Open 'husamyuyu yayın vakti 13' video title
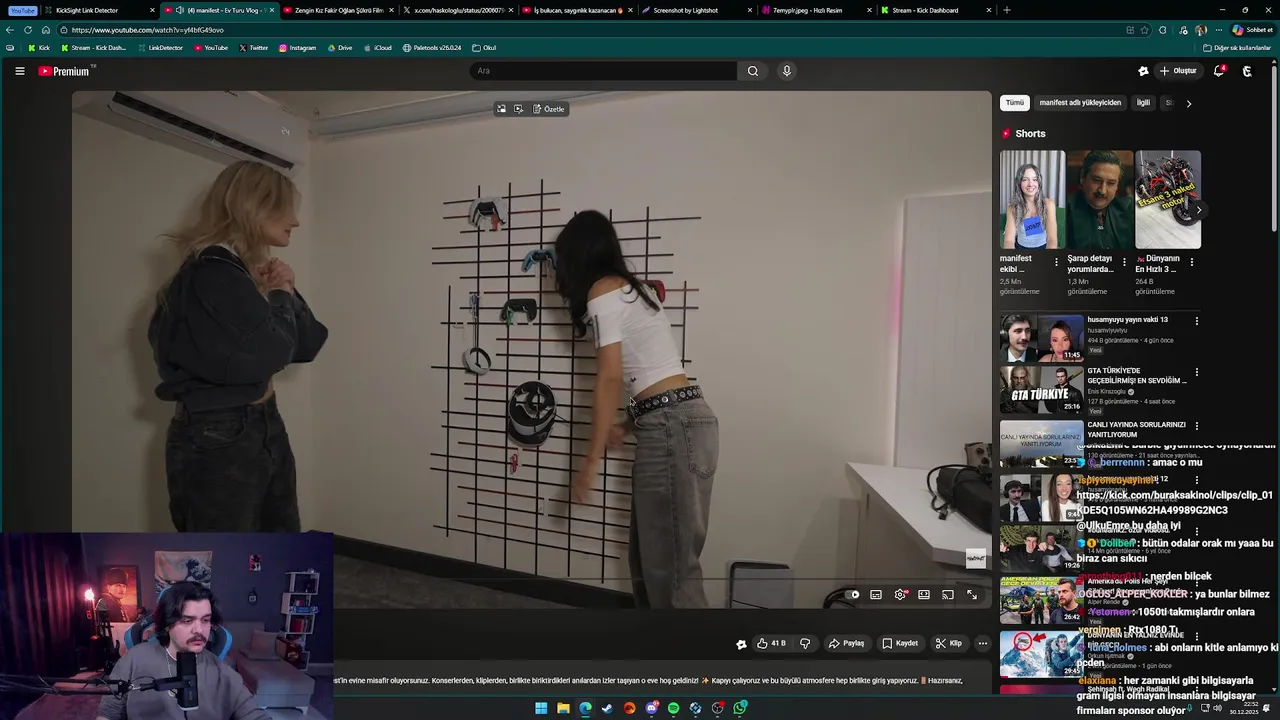1280x720 pixels. 1128,320
